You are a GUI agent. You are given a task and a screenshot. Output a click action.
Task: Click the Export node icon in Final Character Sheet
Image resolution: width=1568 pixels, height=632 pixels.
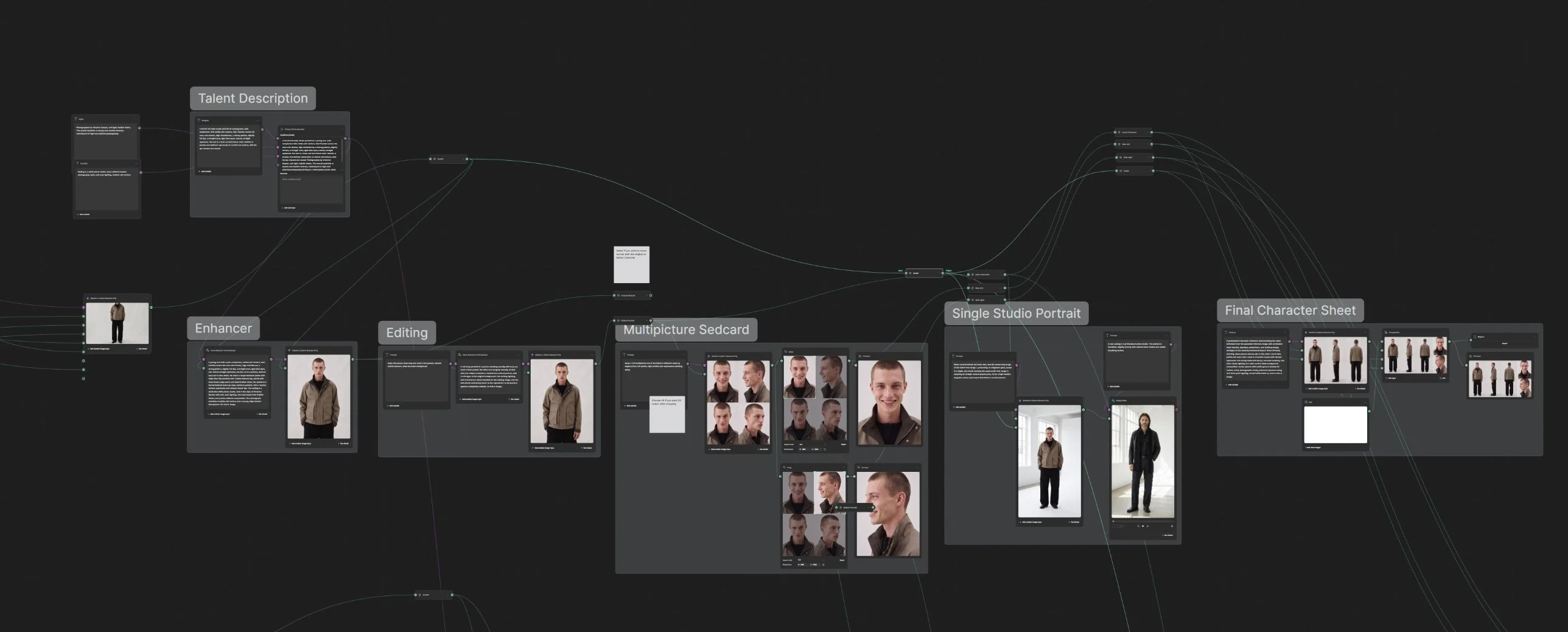coord(1474,337)
